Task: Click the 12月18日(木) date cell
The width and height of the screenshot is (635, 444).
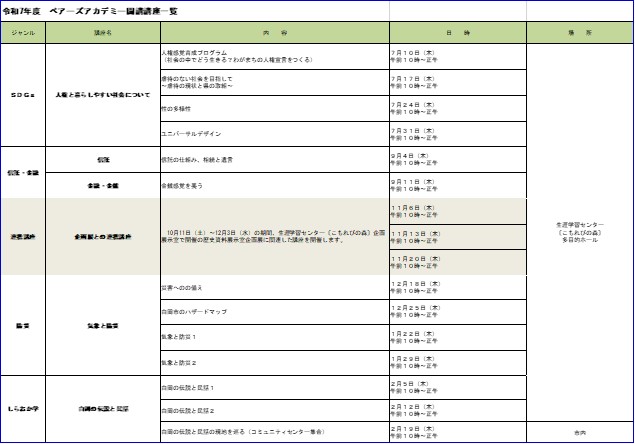Action: point(458,288)
